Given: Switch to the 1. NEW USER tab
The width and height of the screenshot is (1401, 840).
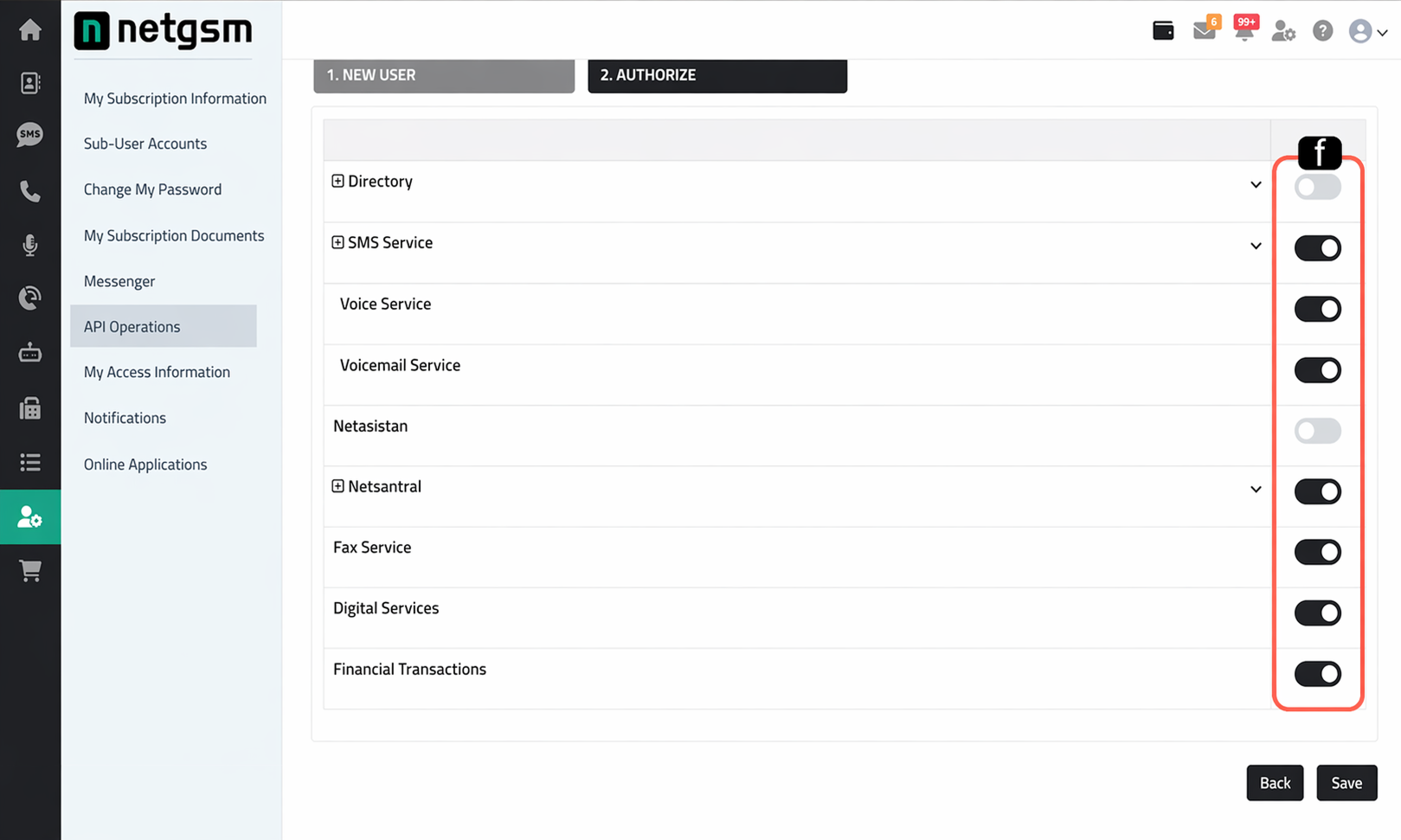Looking at the screenshot, I should coord(444,75).
